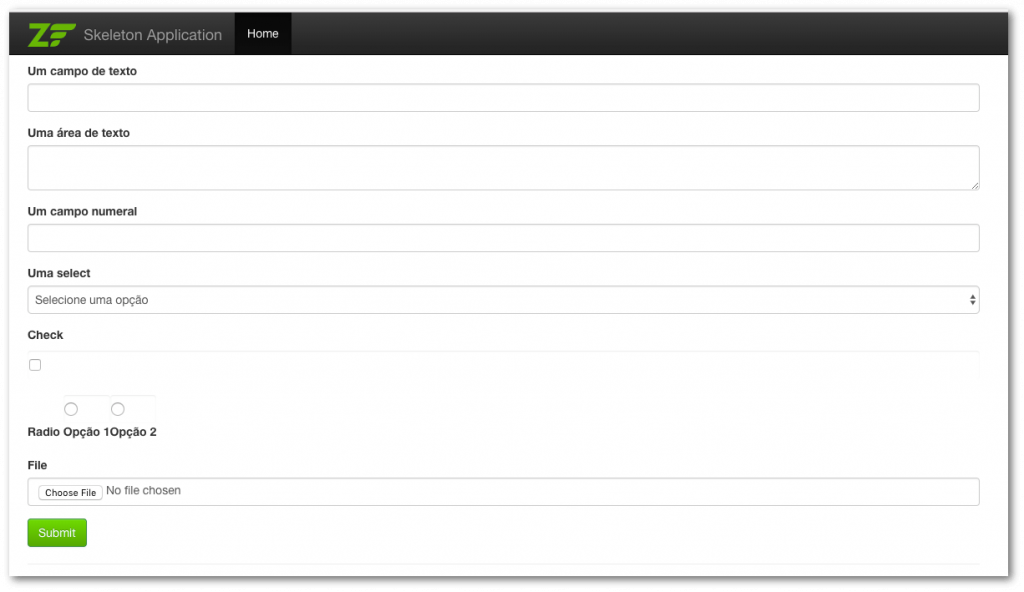Click the 'No file chosen' file field
The image size is (1024, 592).
pos(503,491)
